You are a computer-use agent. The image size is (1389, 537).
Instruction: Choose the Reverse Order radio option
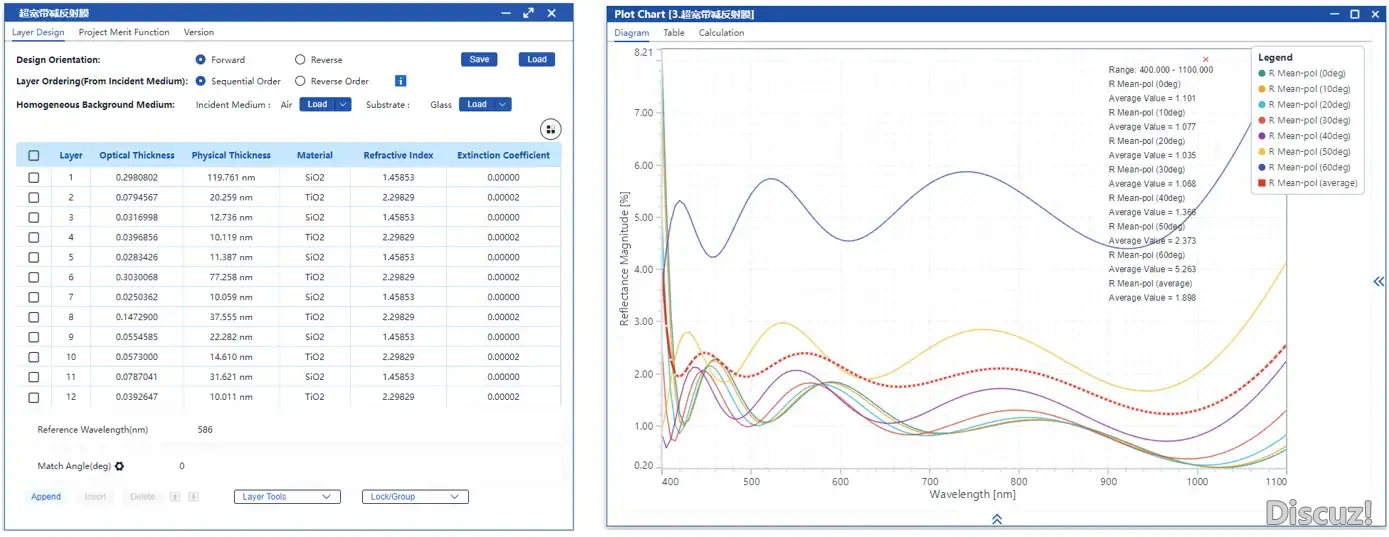pyautogui.click(x=300, y=81)
